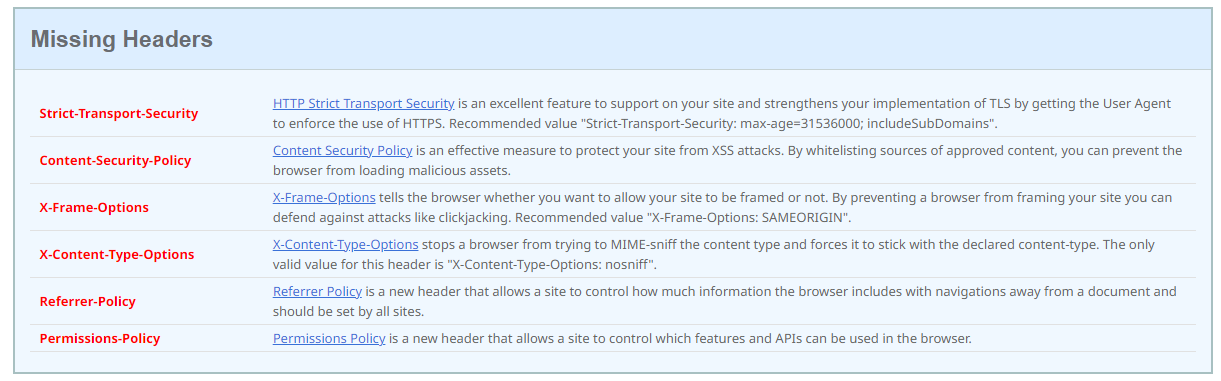The image size is (1221, 381).
Task: Click the "X-Content-Type-Options: nosniff" value text
Action: pos(549,264)
